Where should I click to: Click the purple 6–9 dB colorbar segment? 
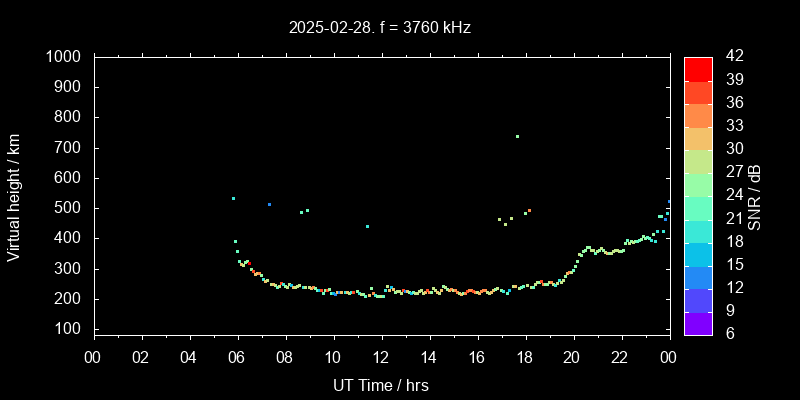697,323
